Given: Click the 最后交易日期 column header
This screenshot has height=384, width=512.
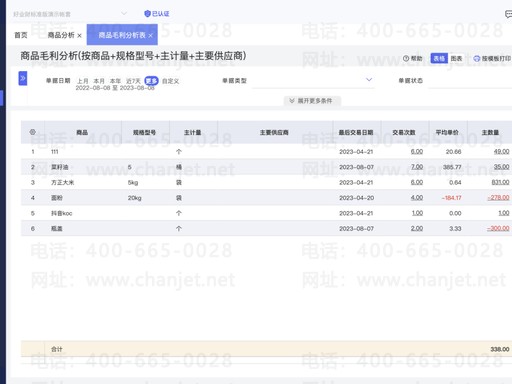Looking at the screenshot, I should pos(356,132).
